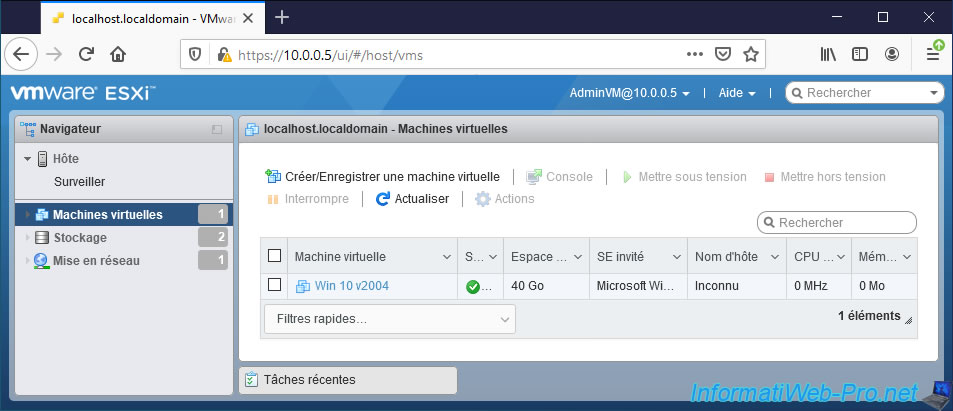This screenshot has height=411, width=953.
Task: Click Mettre hors tension button
Action: 825,177
